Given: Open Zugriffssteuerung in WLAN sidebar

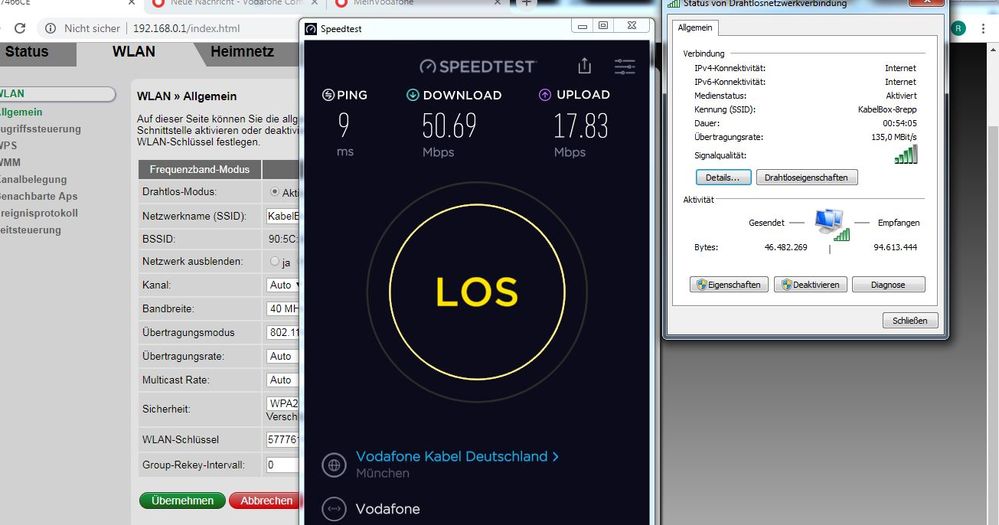Looking at the screenshot, I should click(40, 129).
